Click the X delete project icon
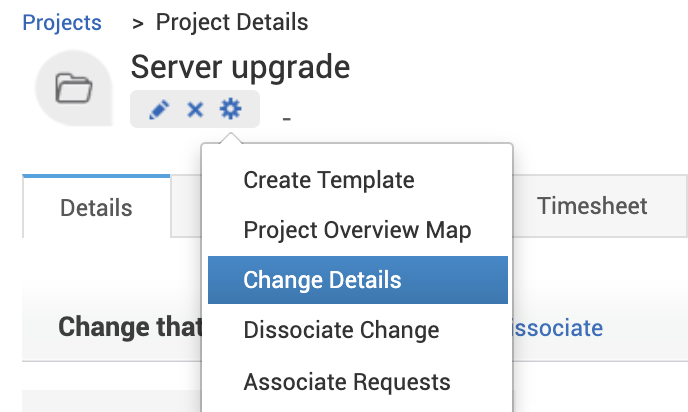 coord(195,110)
